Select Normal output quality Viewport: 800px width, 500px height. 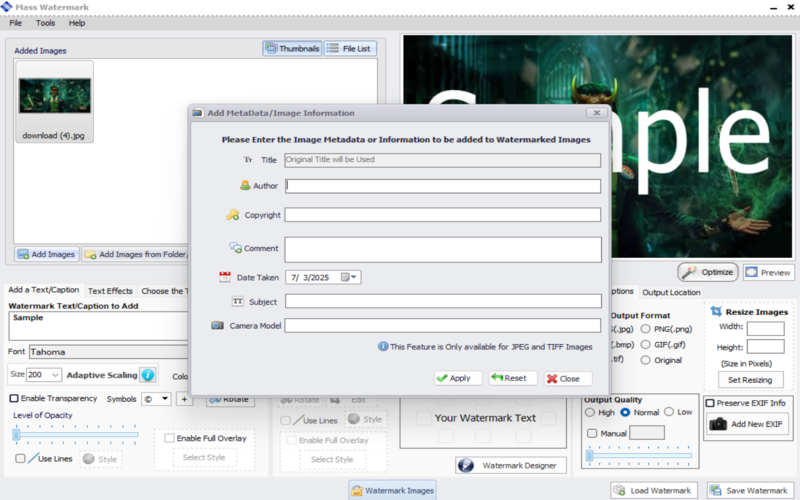[x=625, y=412]
